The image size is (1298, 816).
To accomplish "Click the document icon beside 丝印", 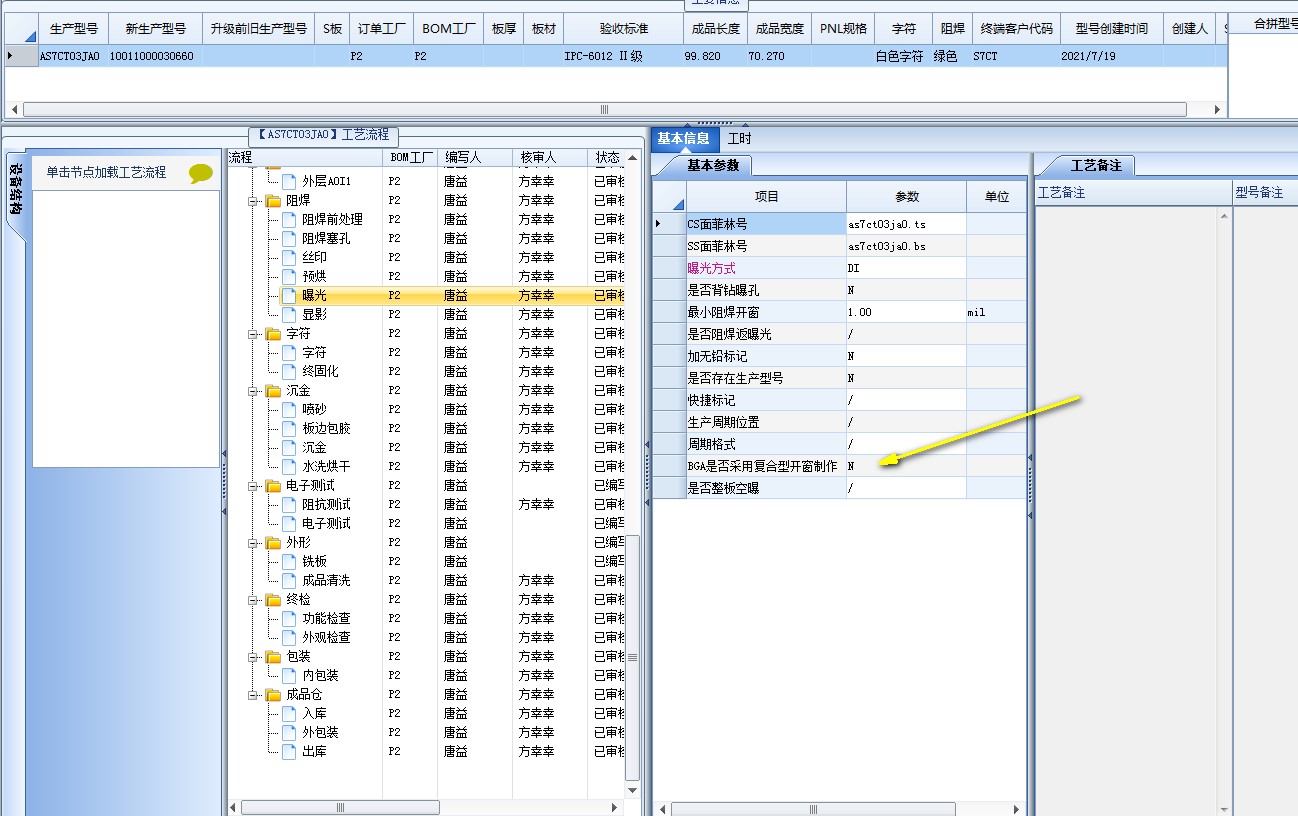I will [x=289, y=258].
